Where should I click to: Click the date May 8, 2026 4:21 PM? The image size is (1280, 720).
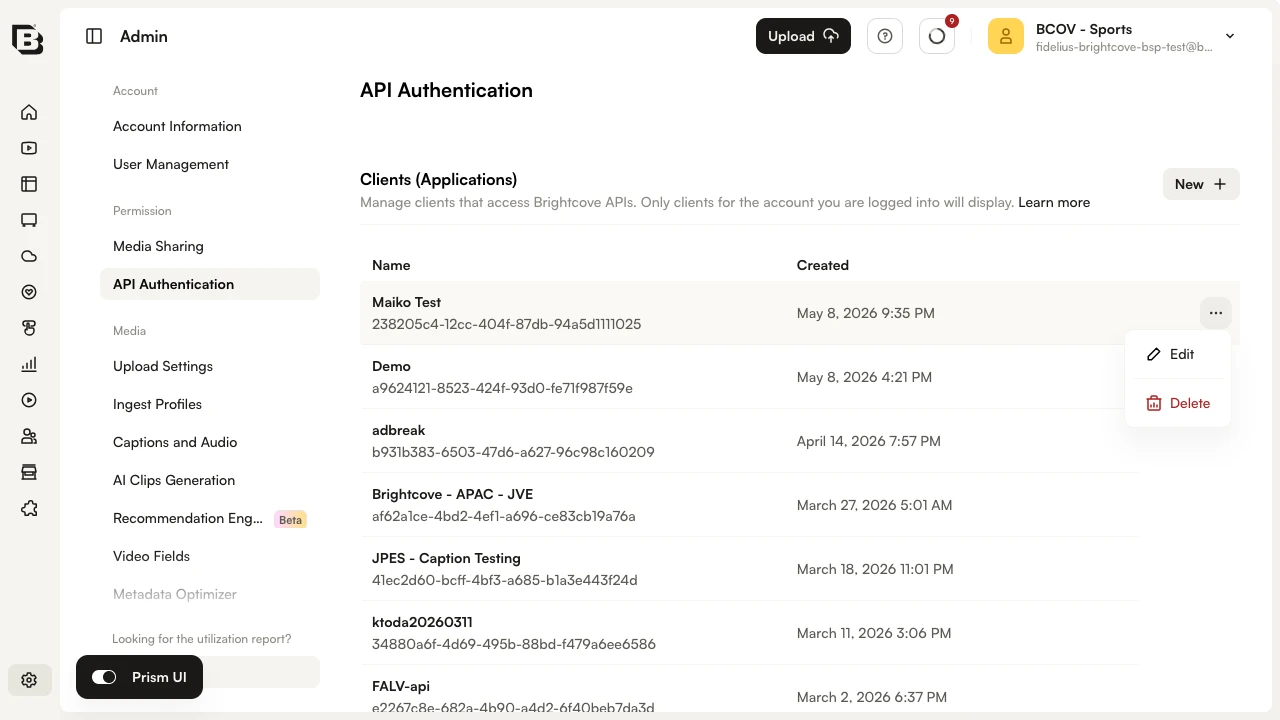pos(864,377)
